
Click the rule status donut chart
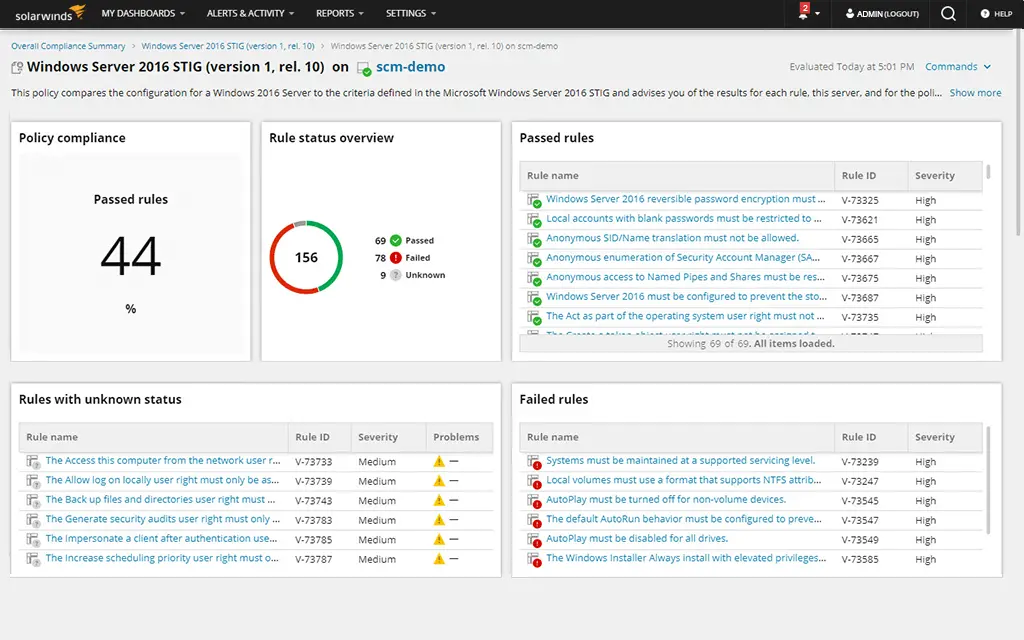point(306,257)
